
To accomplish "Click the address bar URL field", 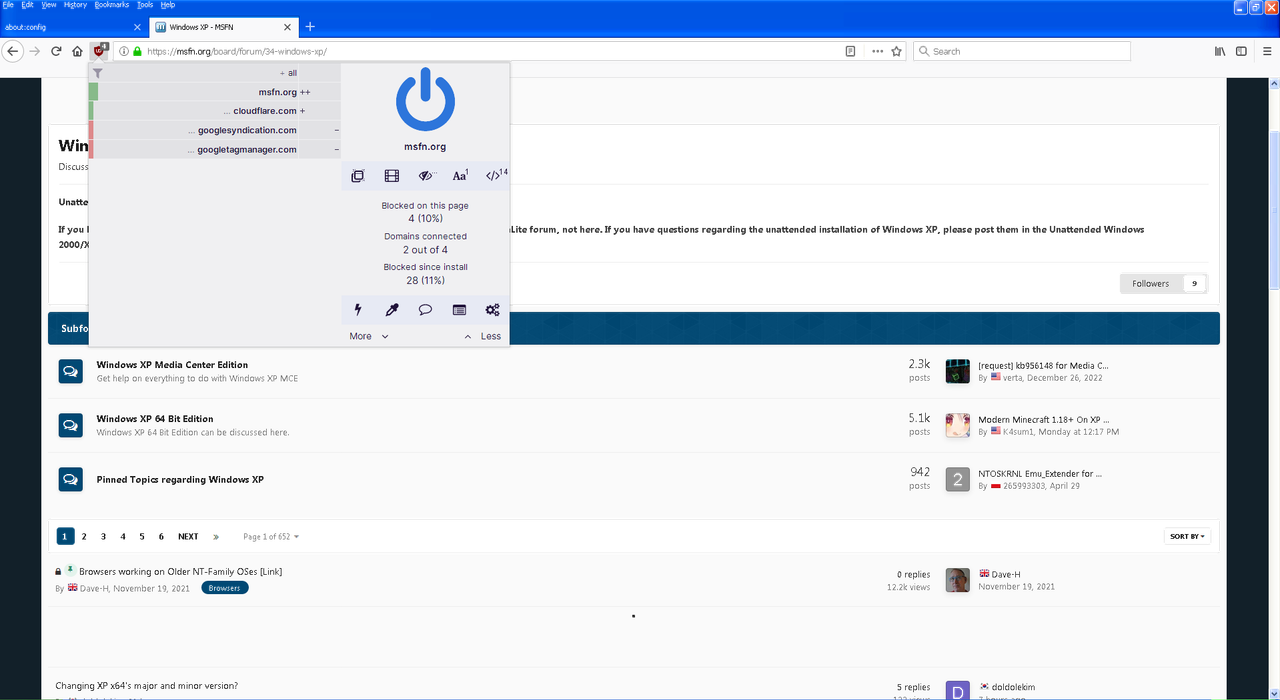I will click(x=490, y=51).
